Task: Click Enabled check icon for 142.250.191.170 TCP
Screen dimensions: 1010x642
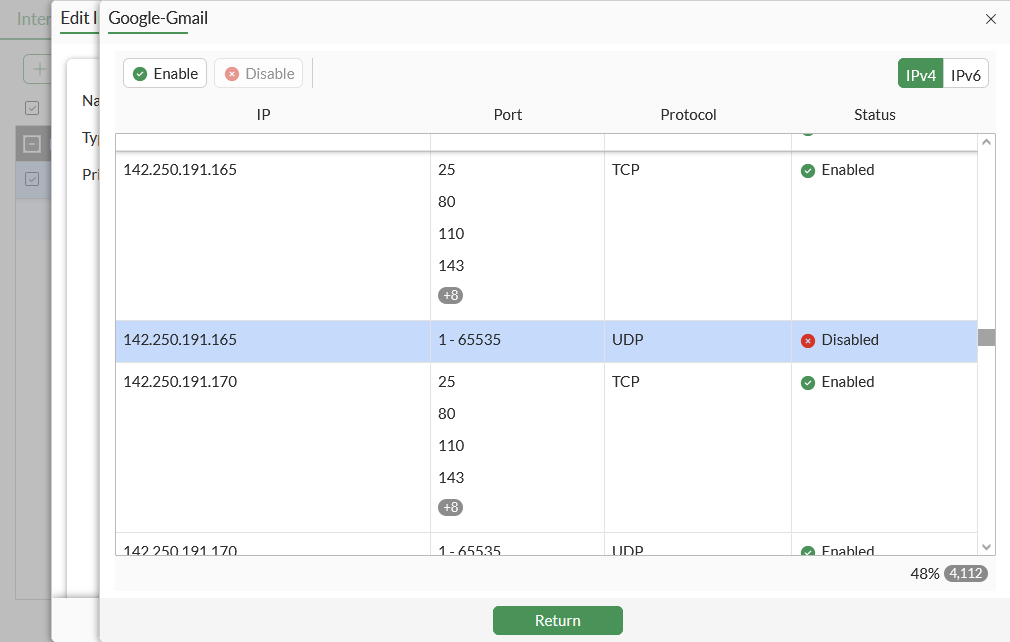Action: [808, 383]
